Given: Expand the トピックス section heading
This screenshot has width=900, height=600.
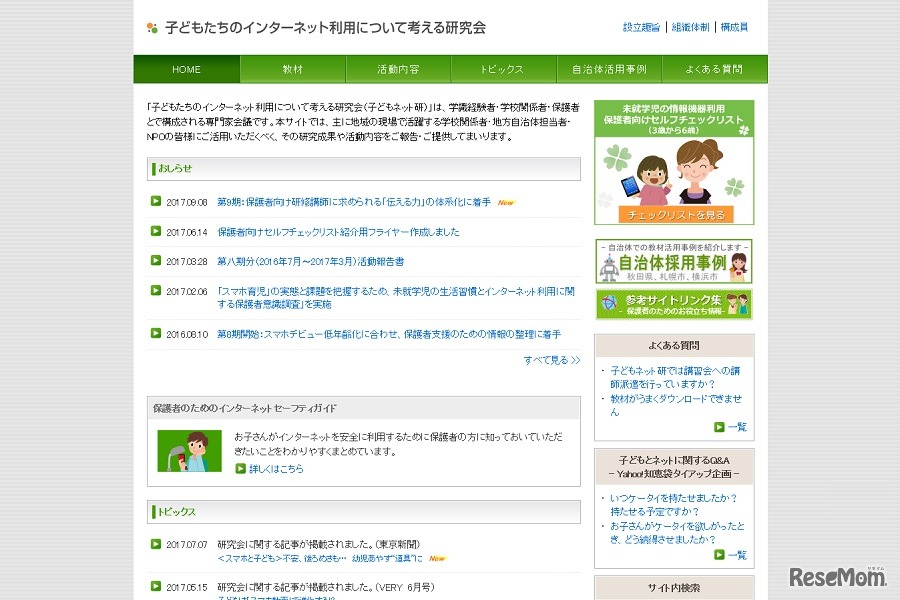Looking at the screenshot, I should pyautogui.click(x=180, y=511).
